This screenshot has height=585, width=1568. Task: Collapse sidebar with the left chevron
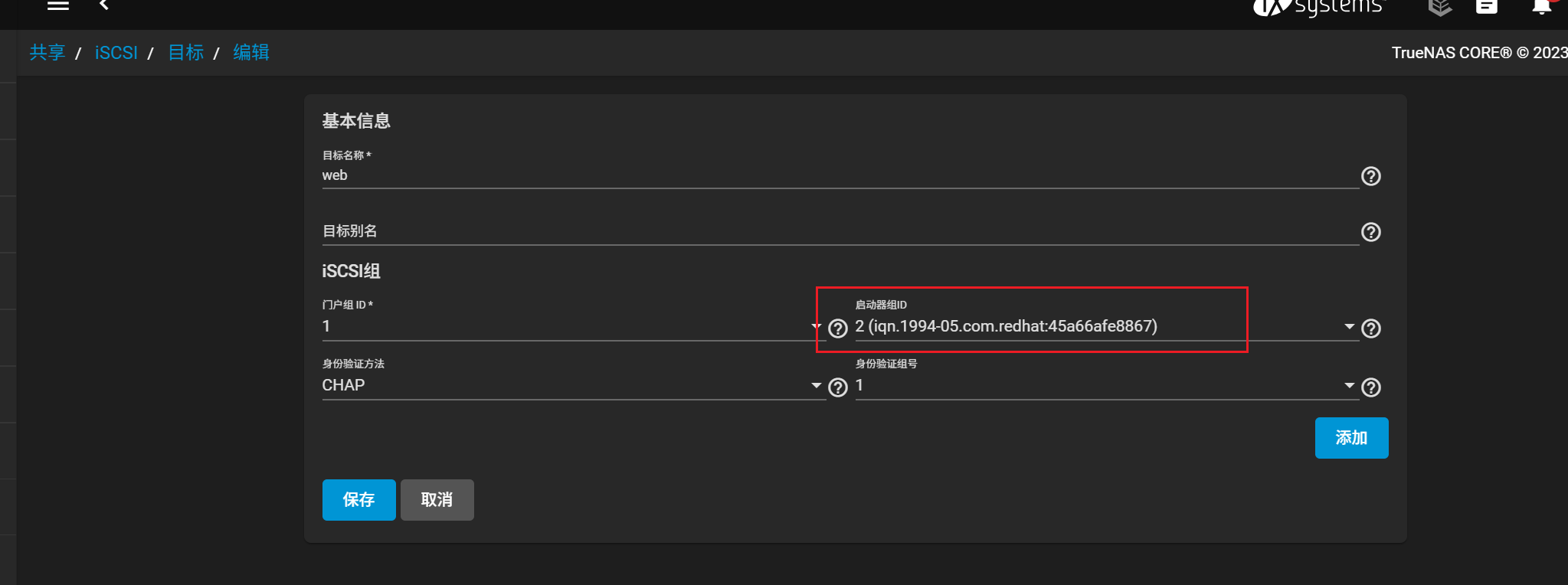104,5
